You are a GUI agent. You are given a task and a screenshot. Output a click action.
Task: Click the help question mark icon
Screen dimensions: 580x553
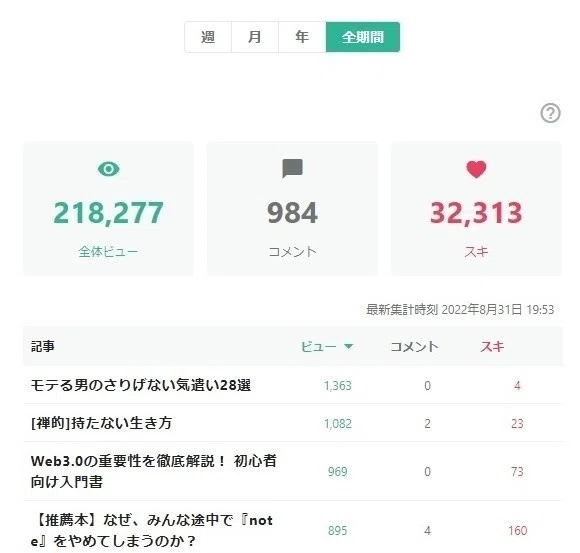click(550, 113)
